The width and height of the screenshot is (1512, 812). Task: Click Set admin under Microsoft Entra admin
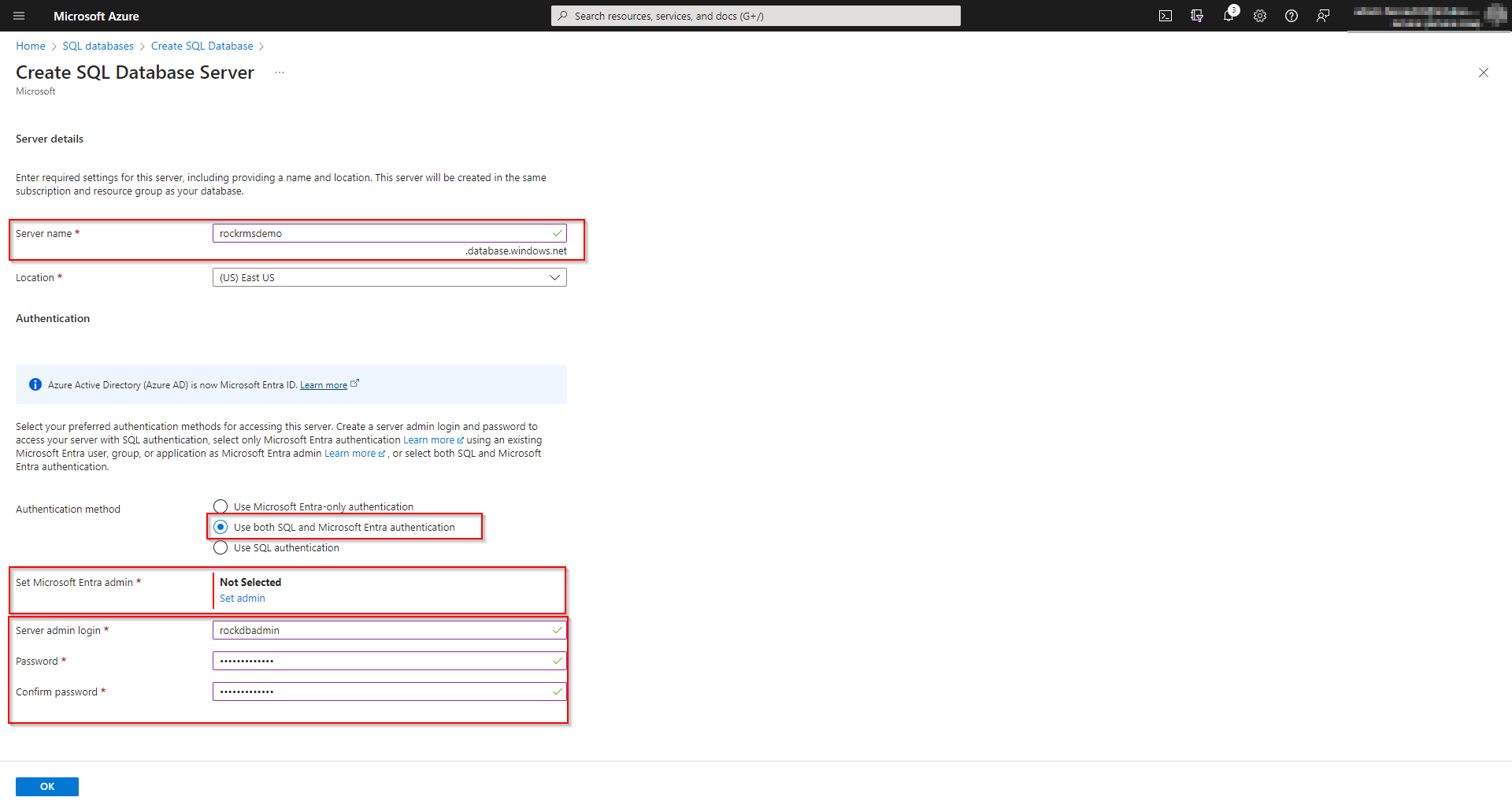pyautogui.click(x=242, y=598)
